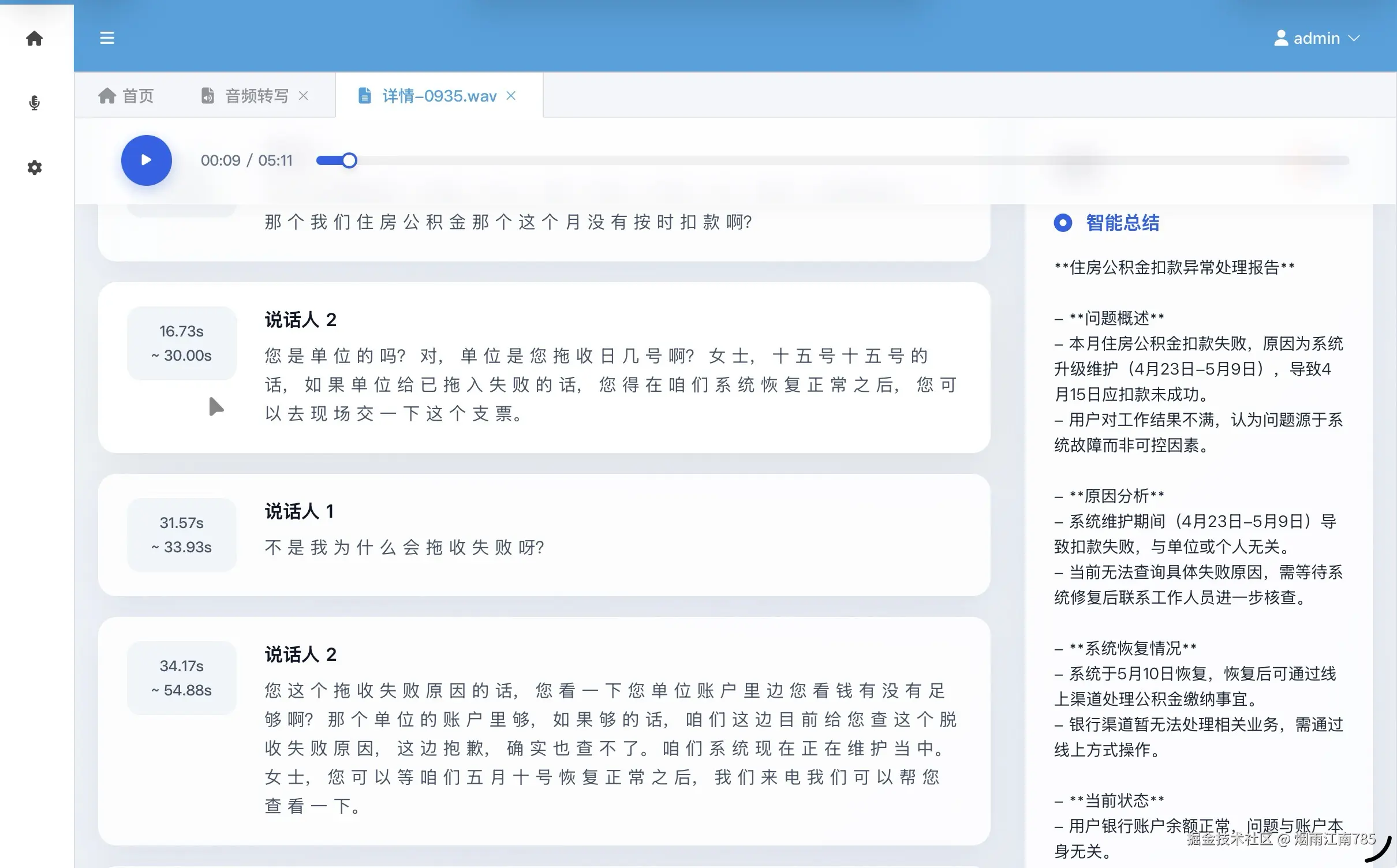The height and width of the screenshot is (868, 1397).
Task: Click the admin user avatar icon
Action: 1280,38
